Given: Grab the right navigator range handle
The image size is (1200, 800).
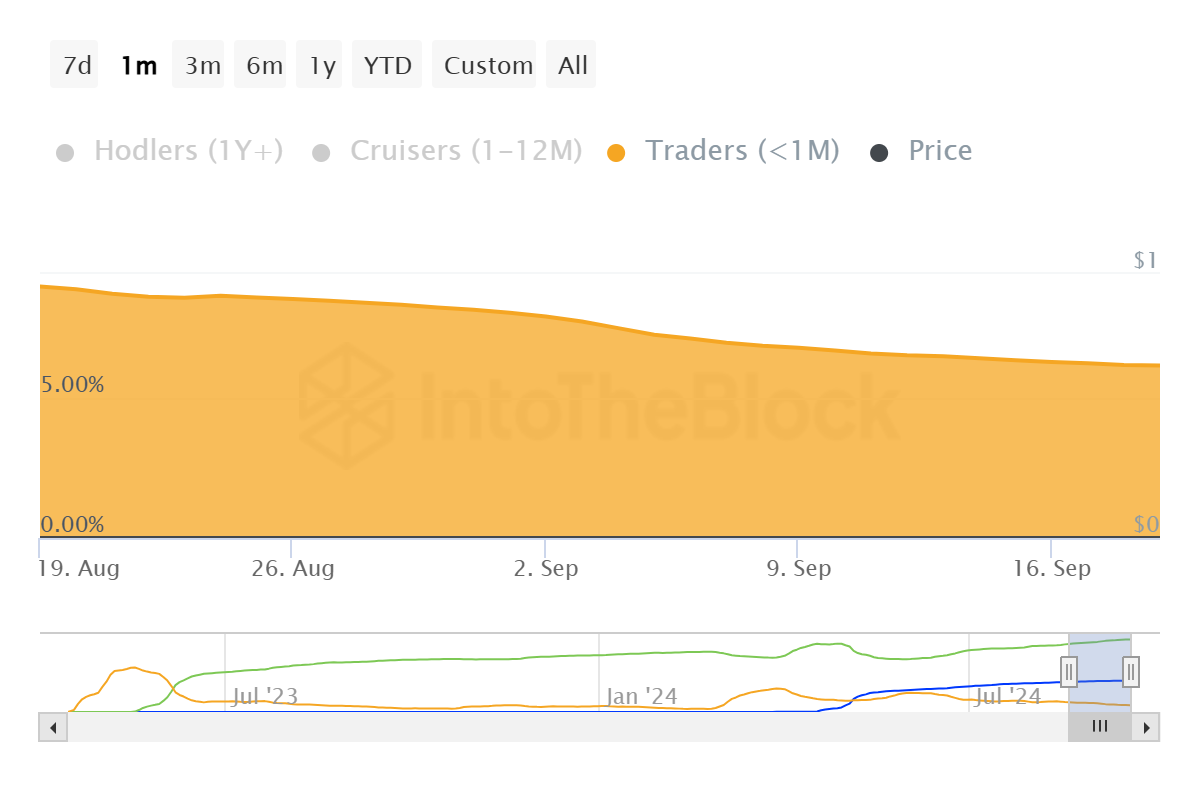Looking at the screenshot, I should (1131, 671).
